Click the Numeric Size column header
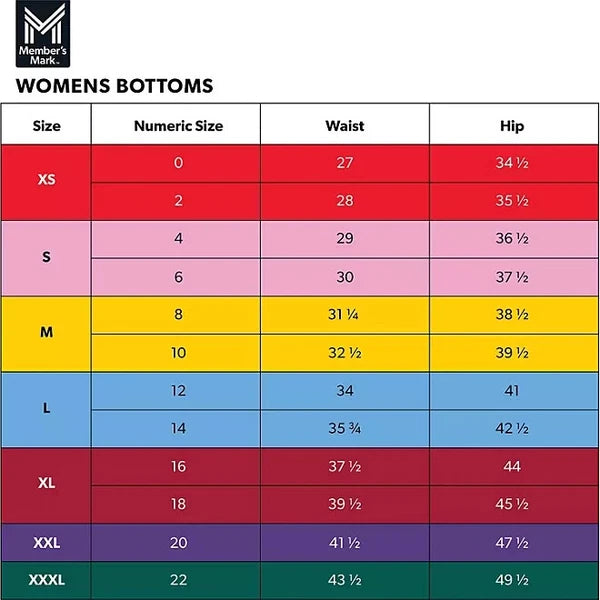This screenshot has width=600, height=600. (178, 126)
